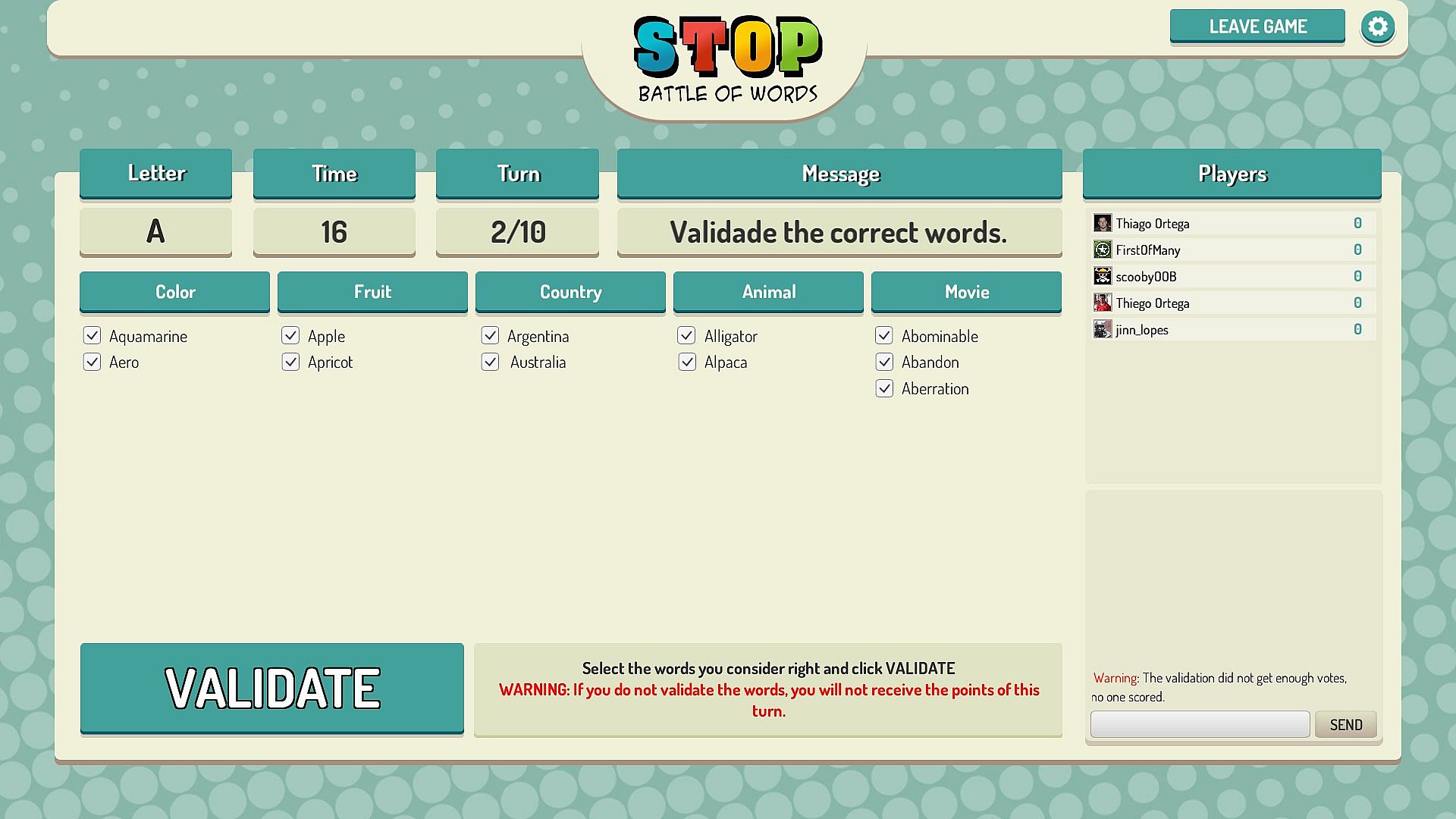This screenshot has height=819, width=1456.
Task: Uncheck the Apricot fruit checkbox
Action: click(290, 362)
